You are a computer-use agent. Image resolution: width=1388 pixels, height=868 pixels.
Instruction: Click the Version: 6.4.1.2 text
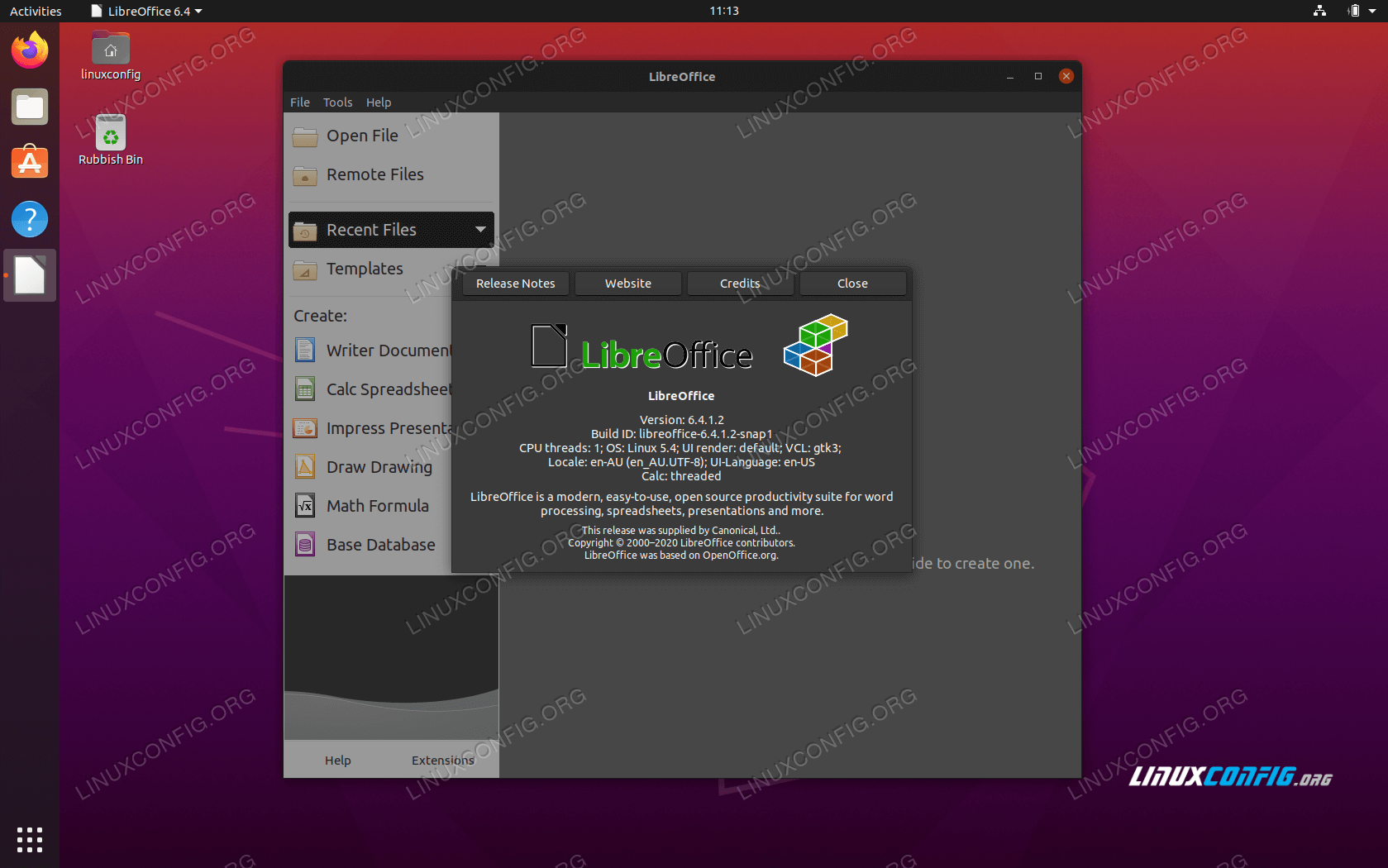point(682,420)
